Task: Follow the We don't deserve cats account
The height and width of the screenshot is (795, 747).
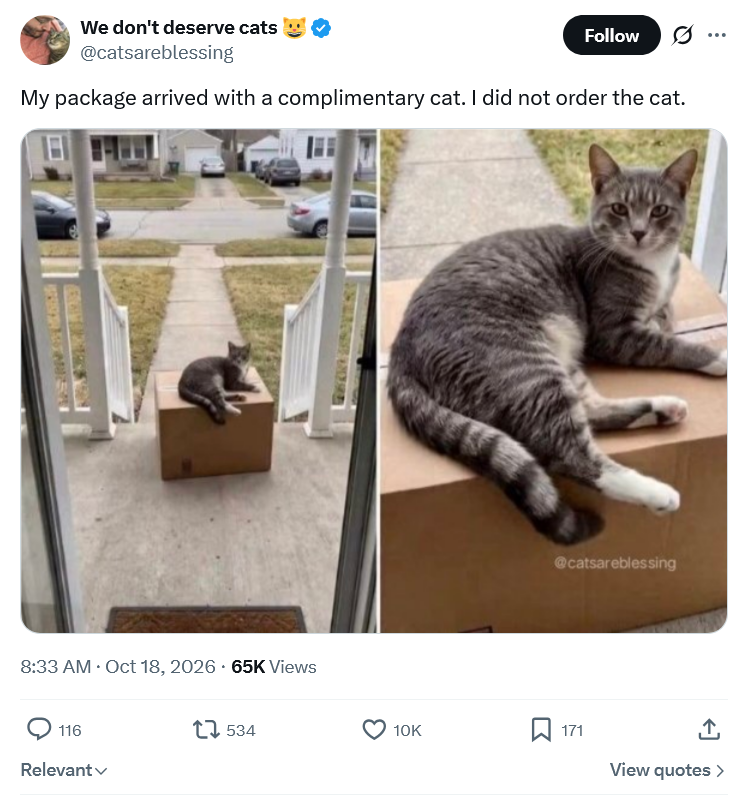Action: click(612, 35)
